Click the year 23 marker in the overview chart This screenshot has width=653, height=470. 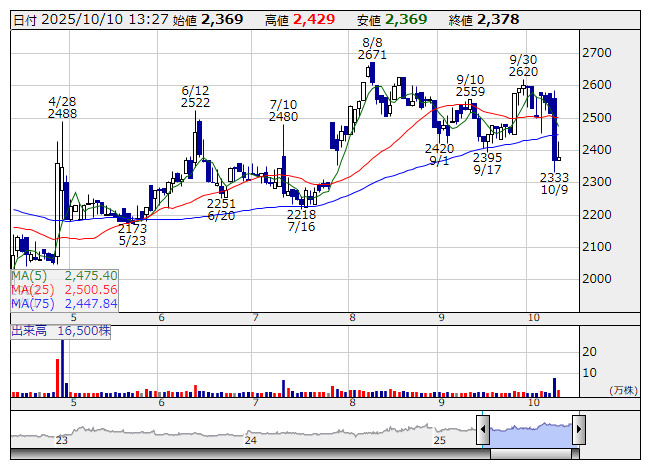(62, 440)
